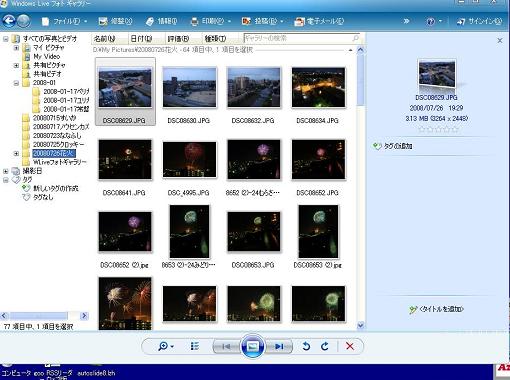Select the 20080725クロッキー folder
This screenshot has width=510, height=380.
pos(58,144)
